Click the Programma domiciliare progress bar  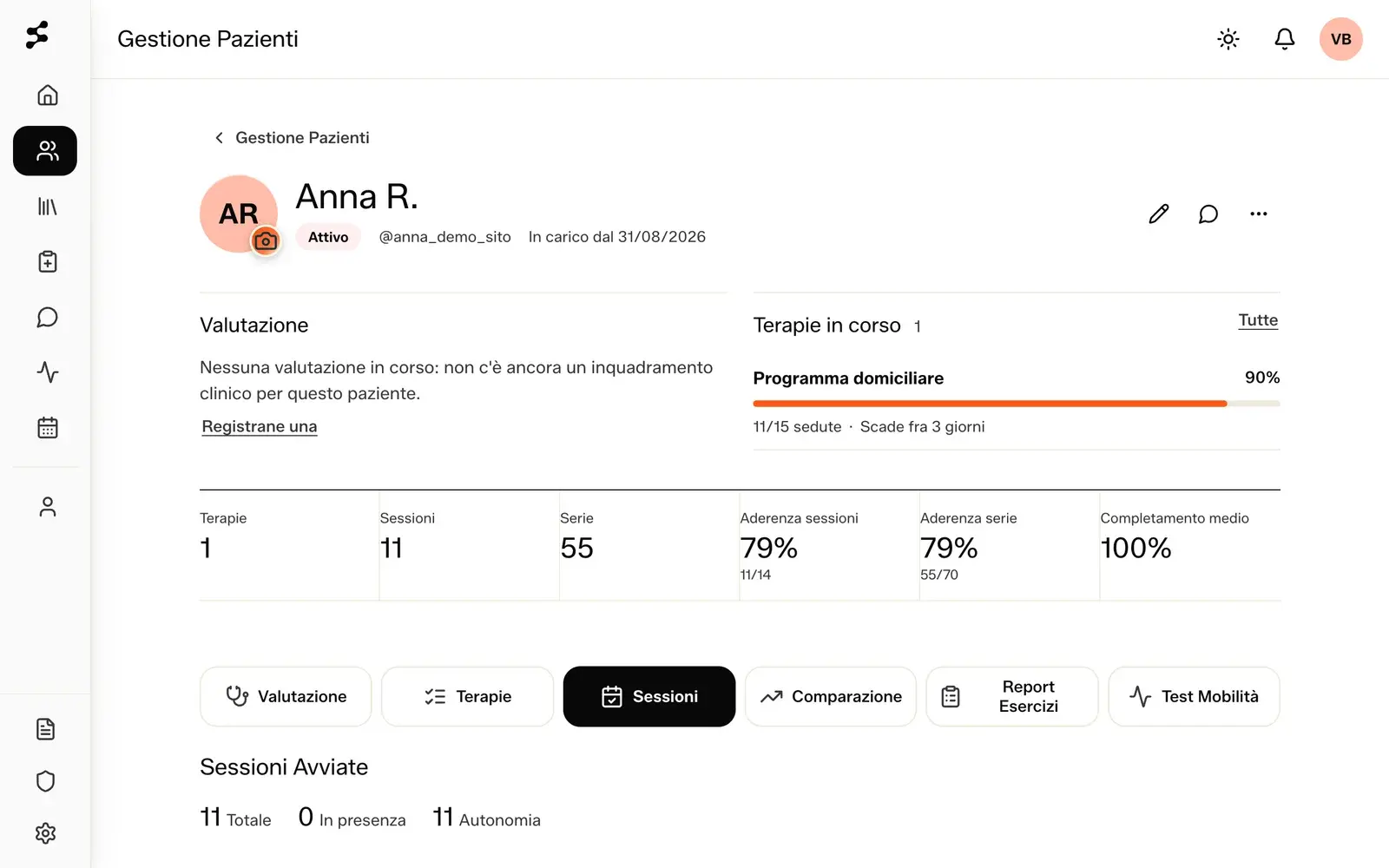[x=1017, y=404]
